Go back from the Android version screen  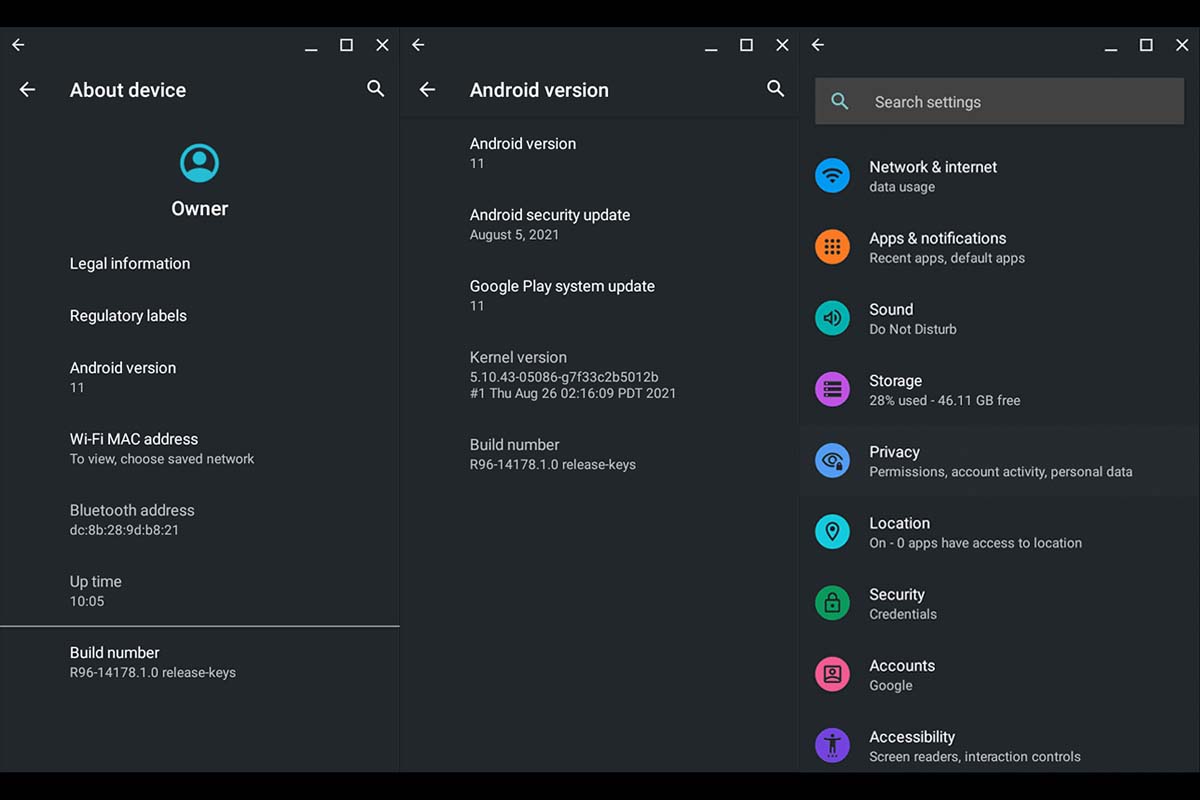click(427, 89)
